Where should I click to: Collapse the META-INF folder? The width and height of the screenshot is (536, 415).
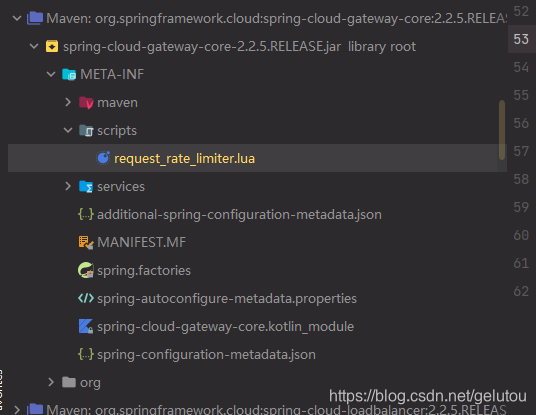(x=51, y=74)
